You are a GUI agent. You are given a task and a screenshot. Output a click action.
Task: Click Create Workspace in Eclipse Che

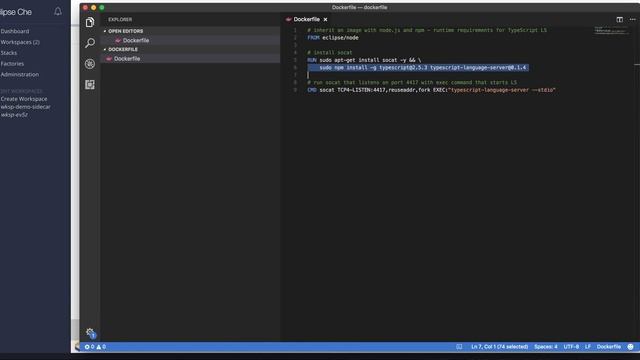(x=24, y=99)
